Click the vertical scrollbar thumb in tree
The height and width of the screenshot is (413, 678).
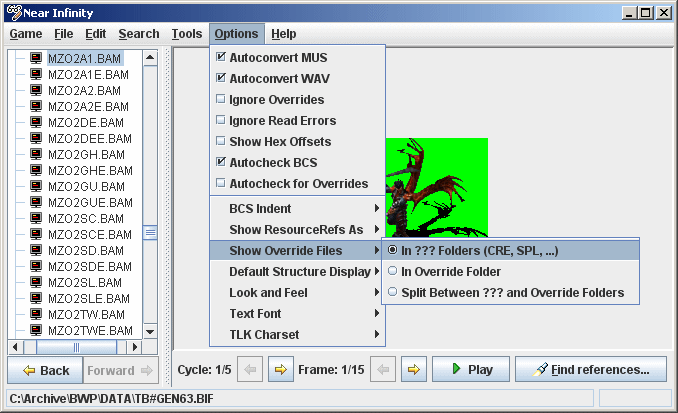coord(150,233)
